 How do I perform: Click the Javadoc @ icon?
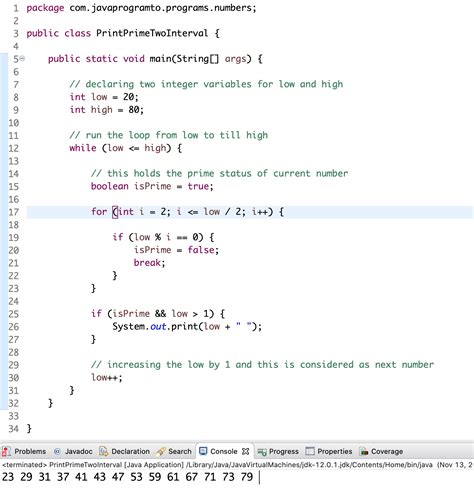point(57,451)
